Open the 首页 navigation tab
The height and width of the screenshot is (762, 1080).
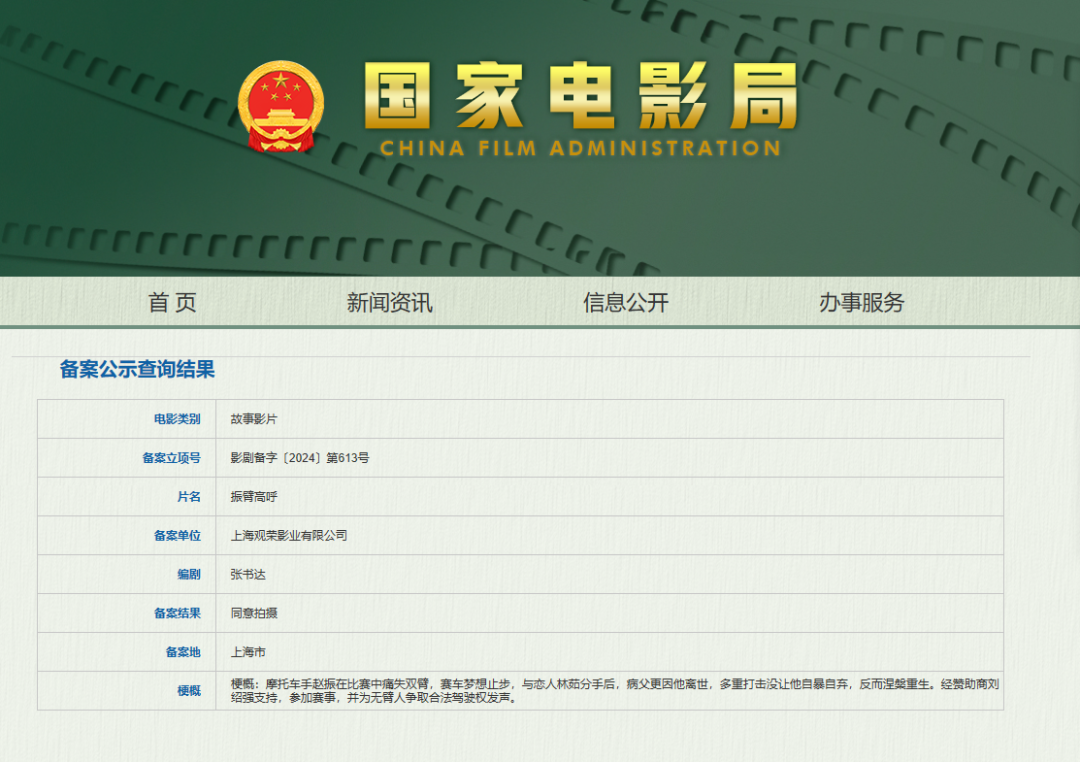click(x=172, y=302)
